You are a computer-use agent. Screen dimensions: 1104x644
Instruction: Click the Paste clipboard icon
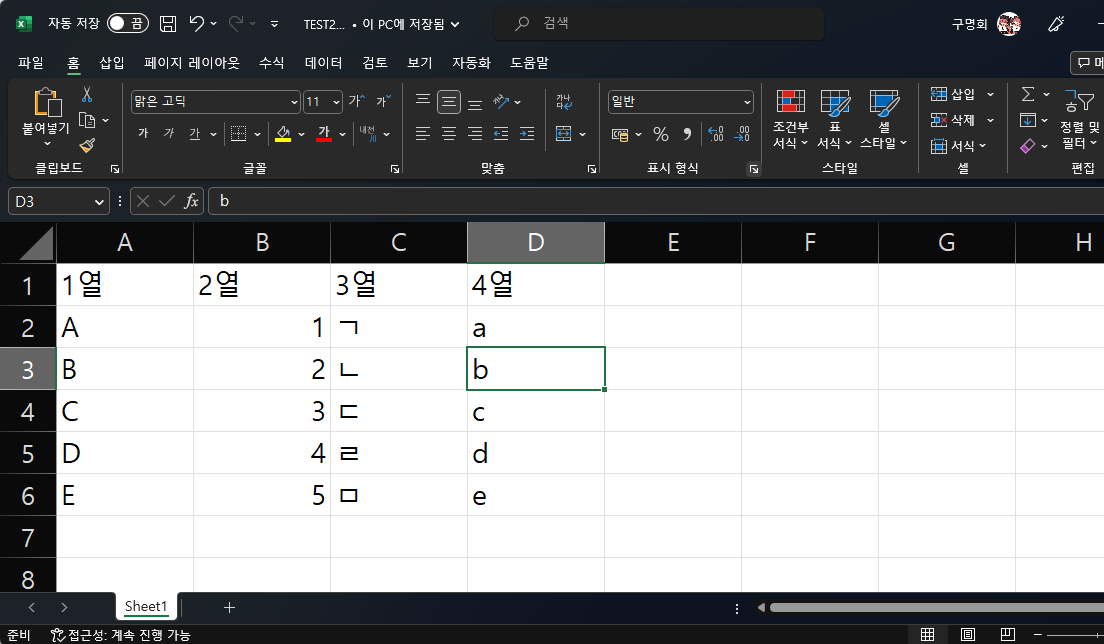click(x=47, y=102)
